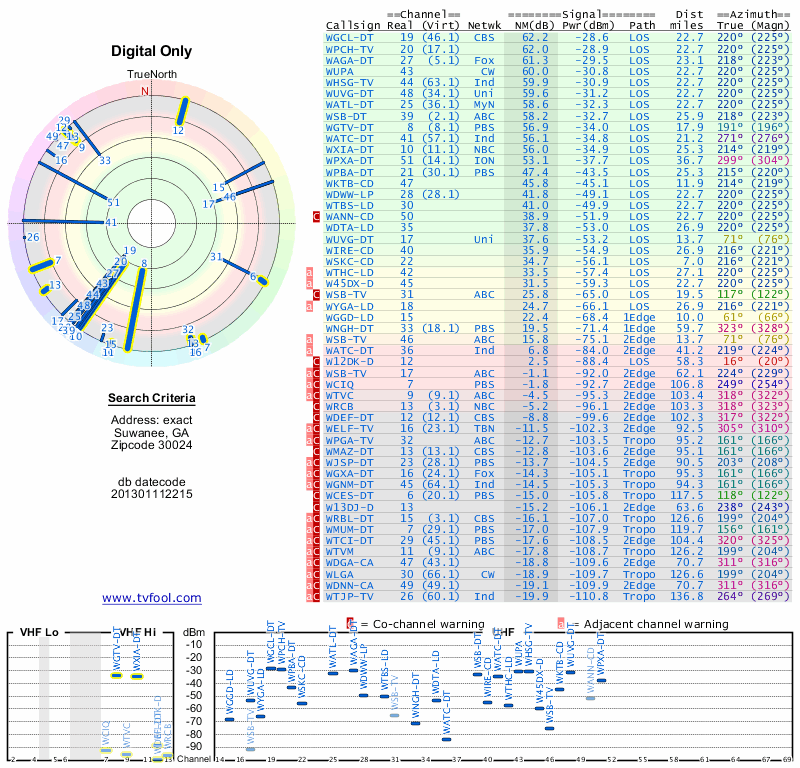This screenshot has width=800, height=768.
Task: Click WGTV-DT marker in VHF Hi chart
Action: click(x=117, y=676)
